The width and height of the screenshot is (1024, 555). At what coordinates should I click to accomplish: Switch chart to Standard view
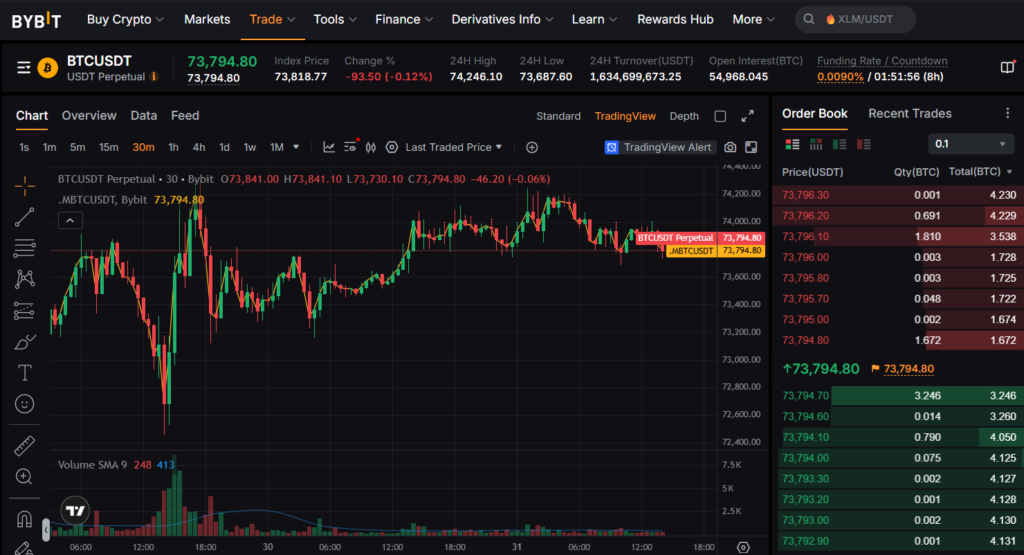click(x=558, y=116)
